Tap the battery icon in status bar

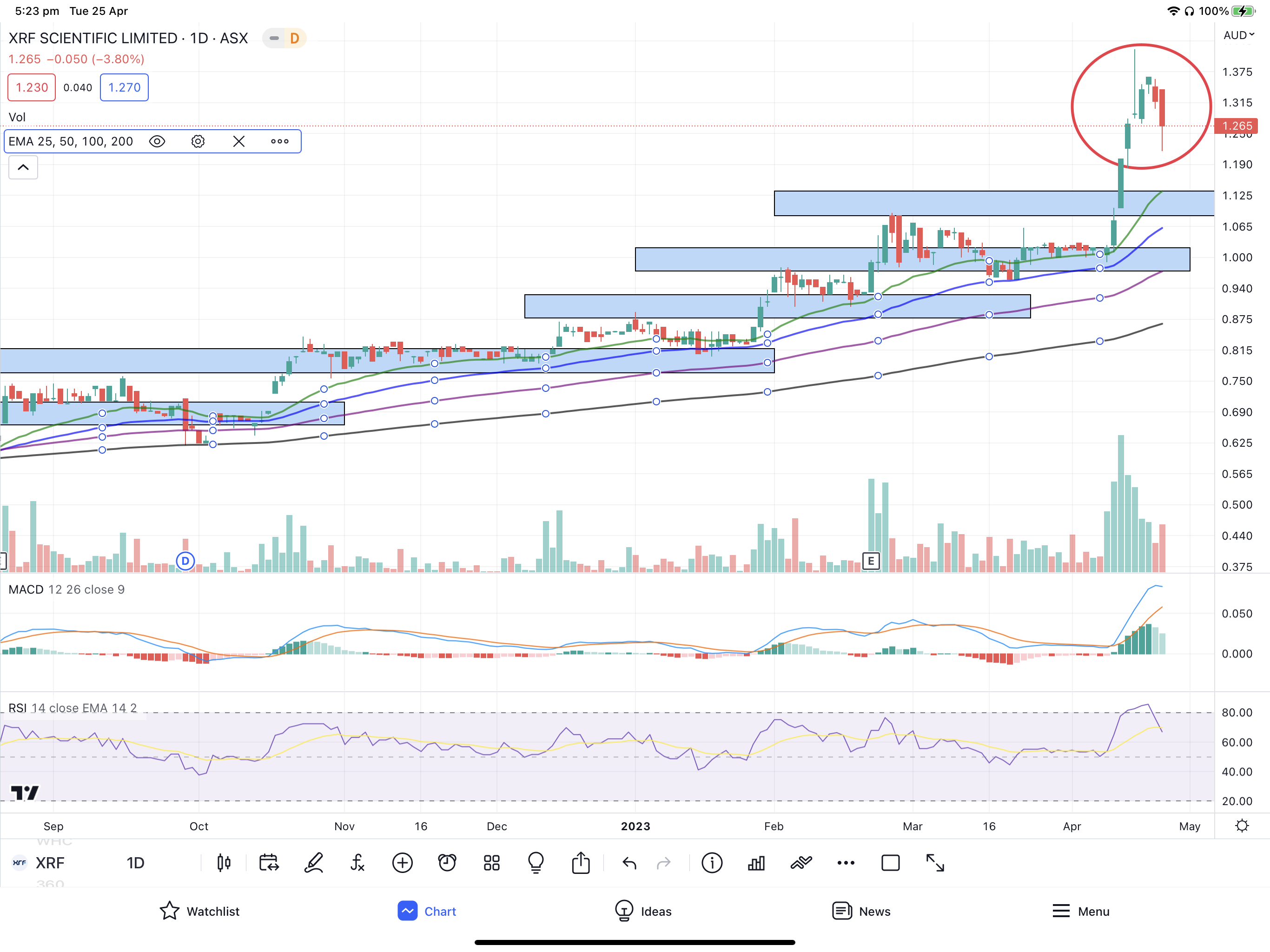coord(1243,11)
